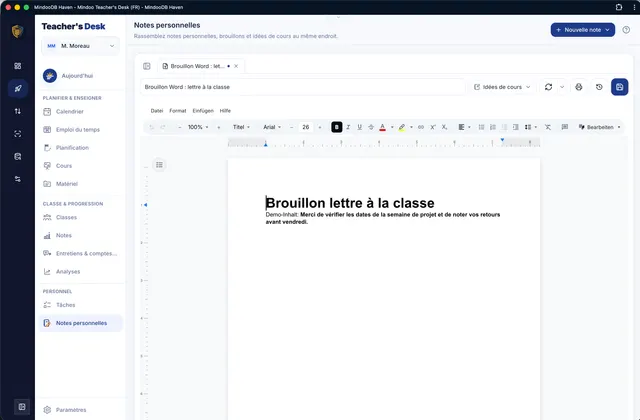Open Planification in the sidebar
This screenshot has height=420, width=640.
click(x=81, y=148)
